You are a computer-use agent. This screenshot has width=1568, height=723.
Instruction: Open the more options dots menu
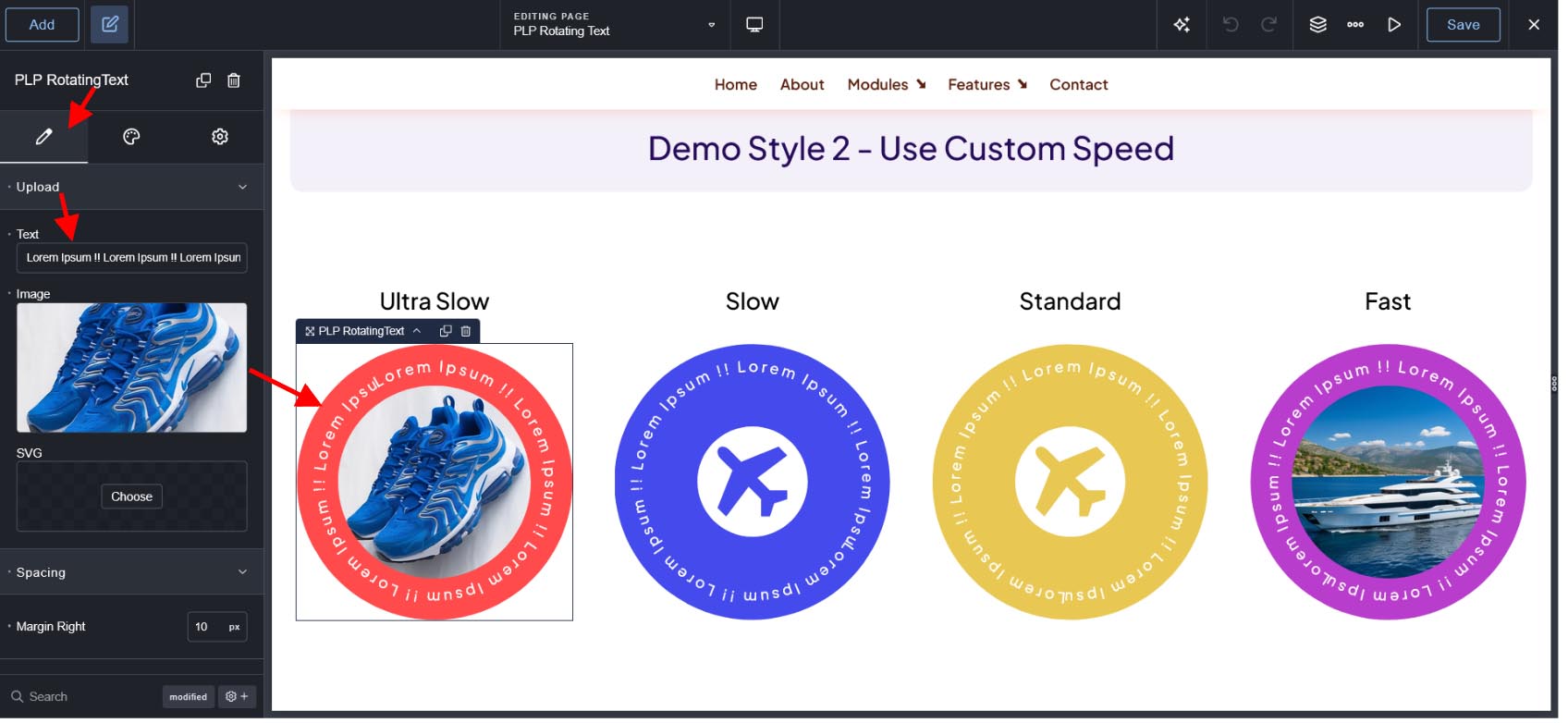1355,25
